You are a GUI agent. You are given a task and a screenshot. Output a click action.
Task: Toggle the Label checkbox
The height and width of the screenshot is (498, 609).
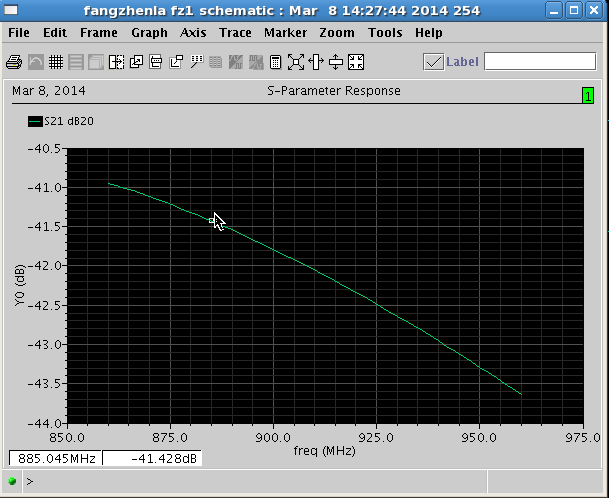point(433,62)
